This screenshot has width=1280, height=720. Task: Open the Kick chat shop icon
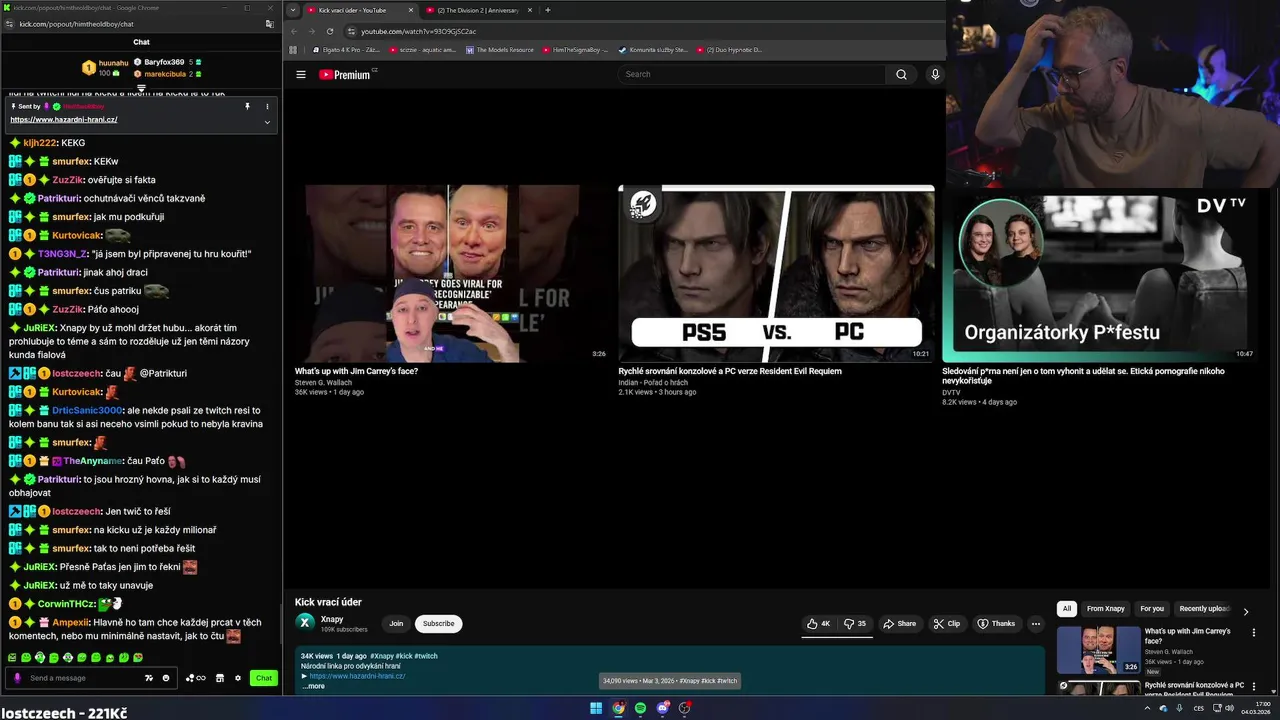pos(220,678)
